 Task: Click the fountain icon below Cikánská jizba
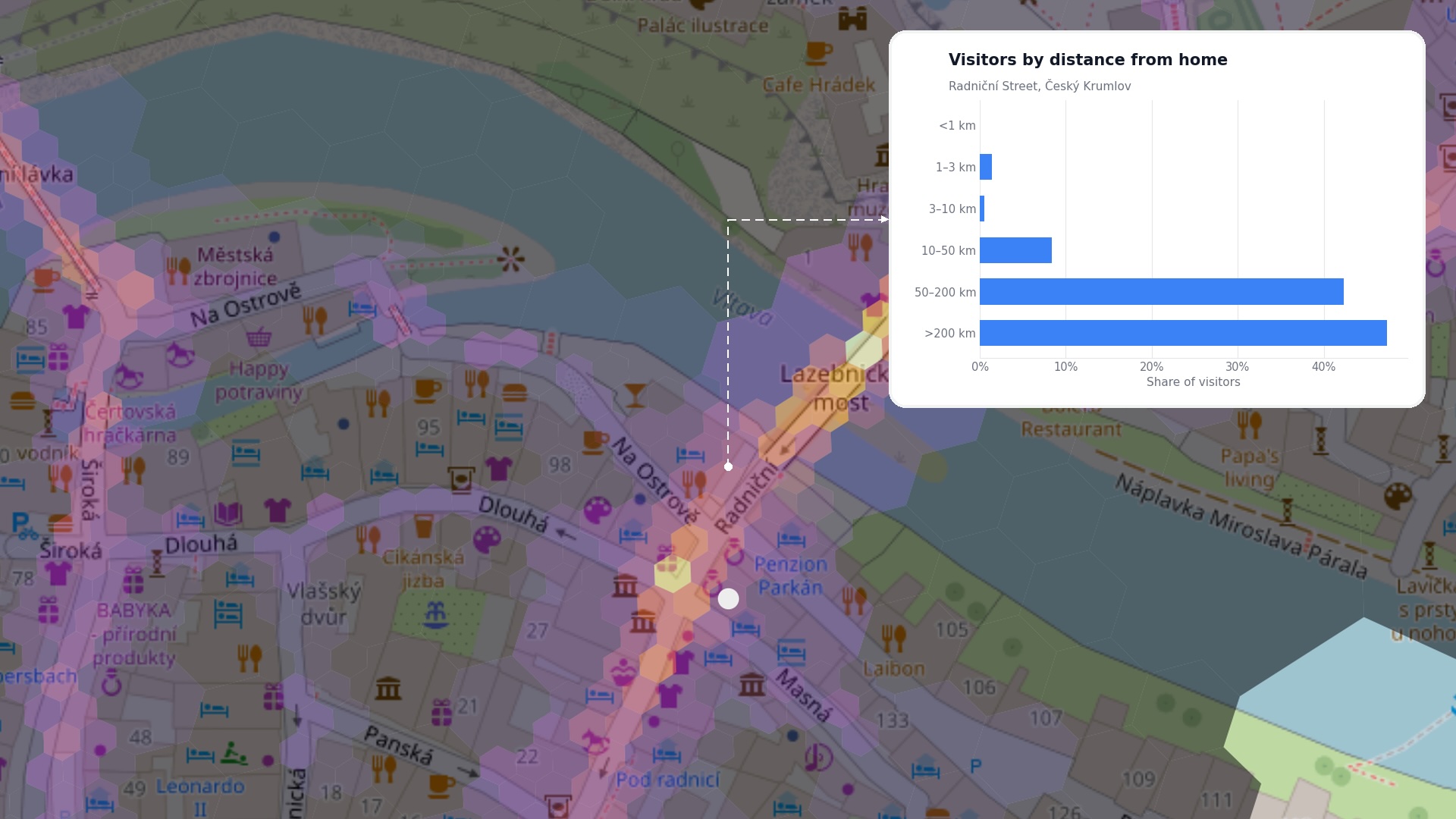(x=435, y=614)
